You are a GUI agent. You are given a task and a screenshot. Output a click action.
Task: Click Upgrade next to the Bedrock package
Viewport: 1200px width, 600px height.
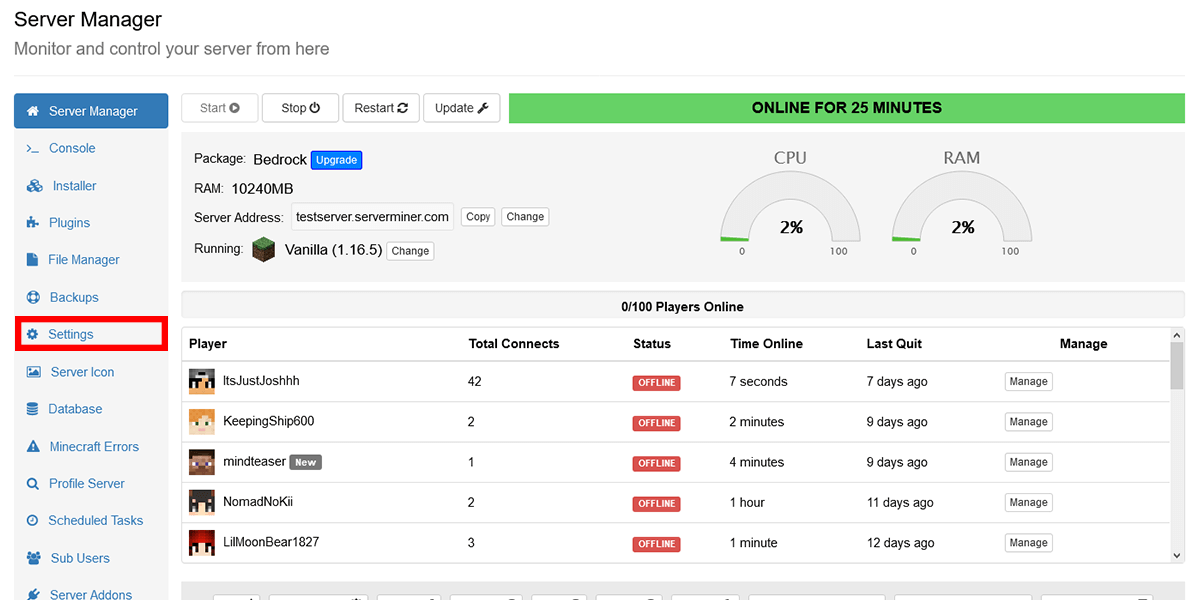click(x=336, y=160)
